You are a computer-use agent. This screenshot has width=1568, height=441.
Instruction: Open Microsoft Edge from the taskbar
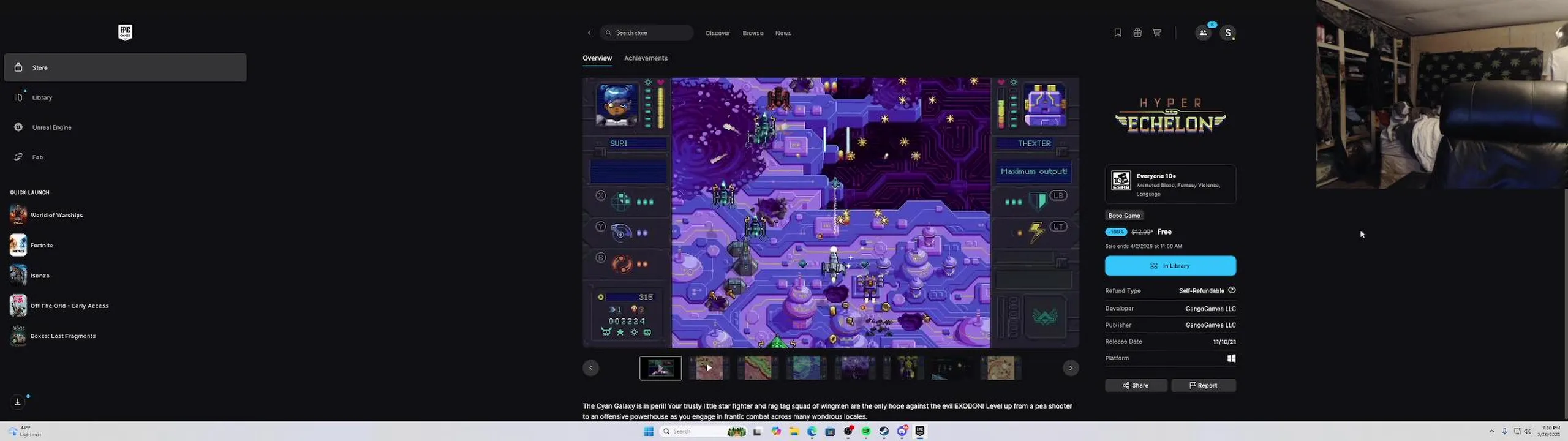(812, 432)
